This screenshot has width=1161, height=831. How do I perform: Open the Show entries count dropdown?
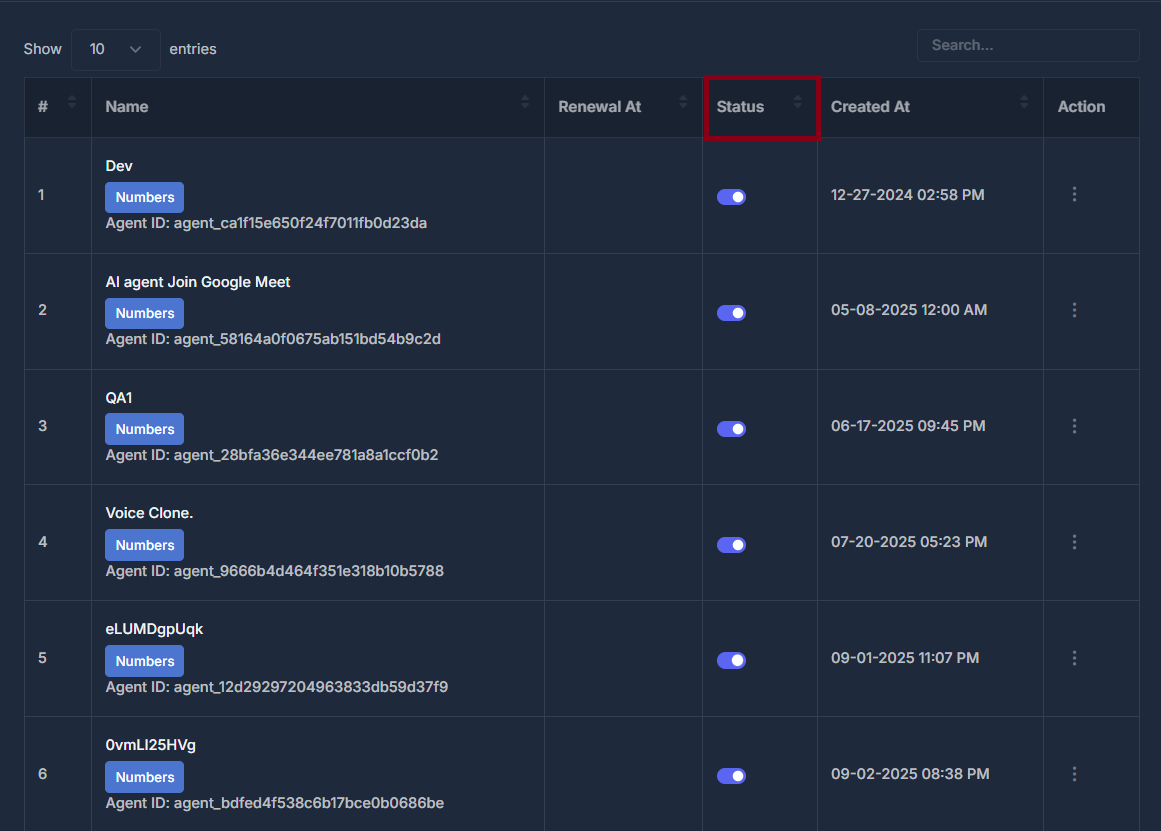click(116, 50)
